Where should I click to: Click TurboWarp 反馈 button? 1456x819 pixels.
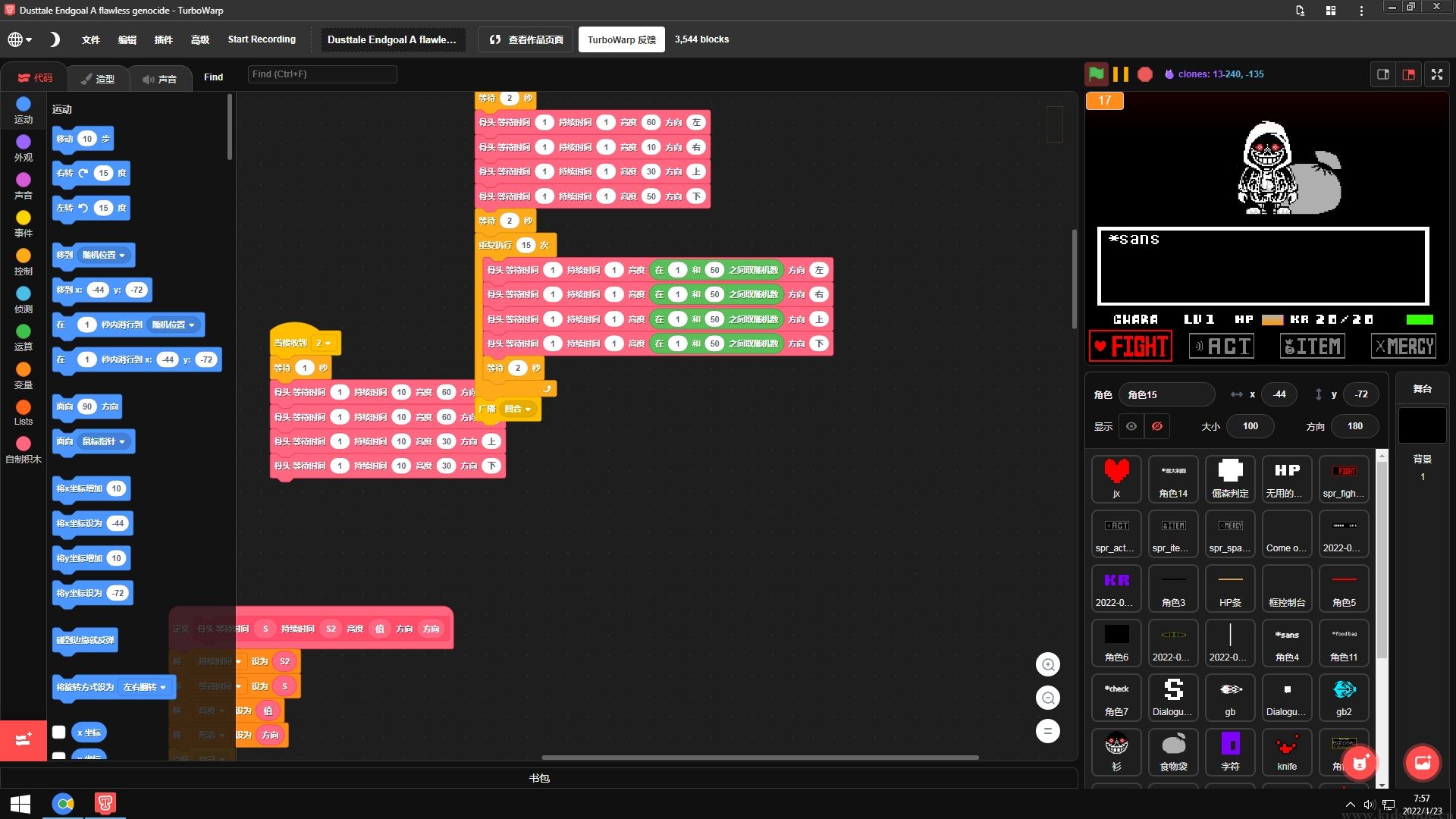621,39
